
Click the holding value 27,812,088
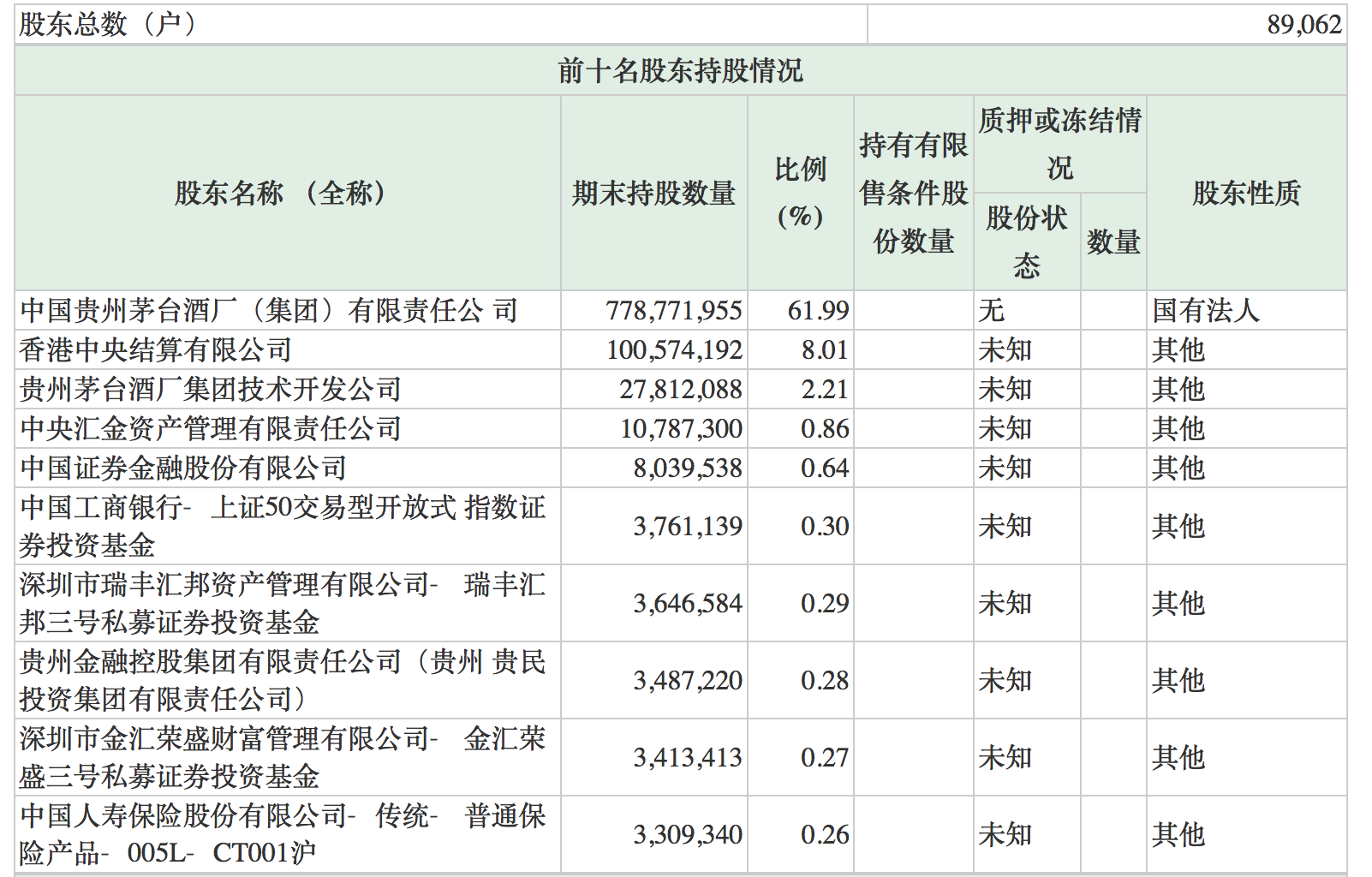tap(681, 389)
